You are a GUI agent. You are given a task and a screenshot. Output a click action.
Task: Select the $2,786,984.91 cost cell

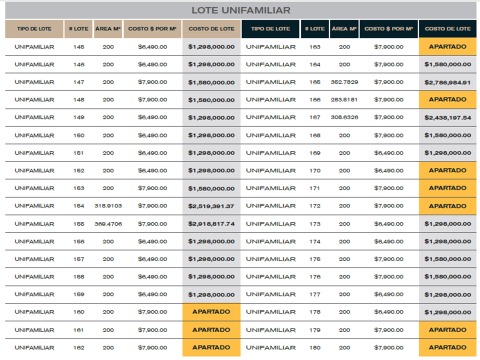click(x=448, y=82)
